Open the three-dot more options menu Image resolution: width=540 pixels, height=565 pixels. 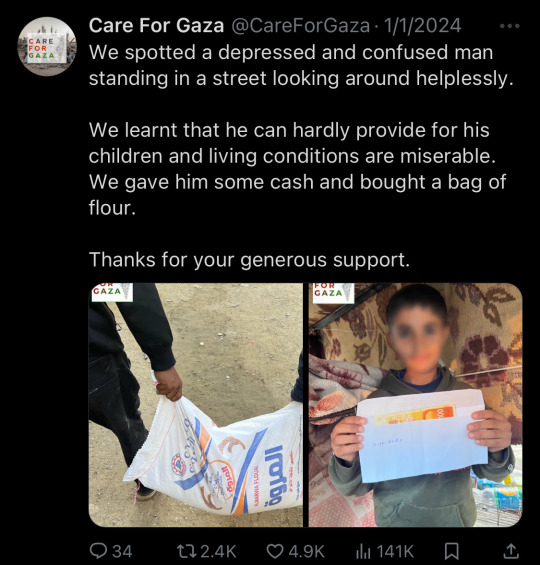click(x=509, y=26)
